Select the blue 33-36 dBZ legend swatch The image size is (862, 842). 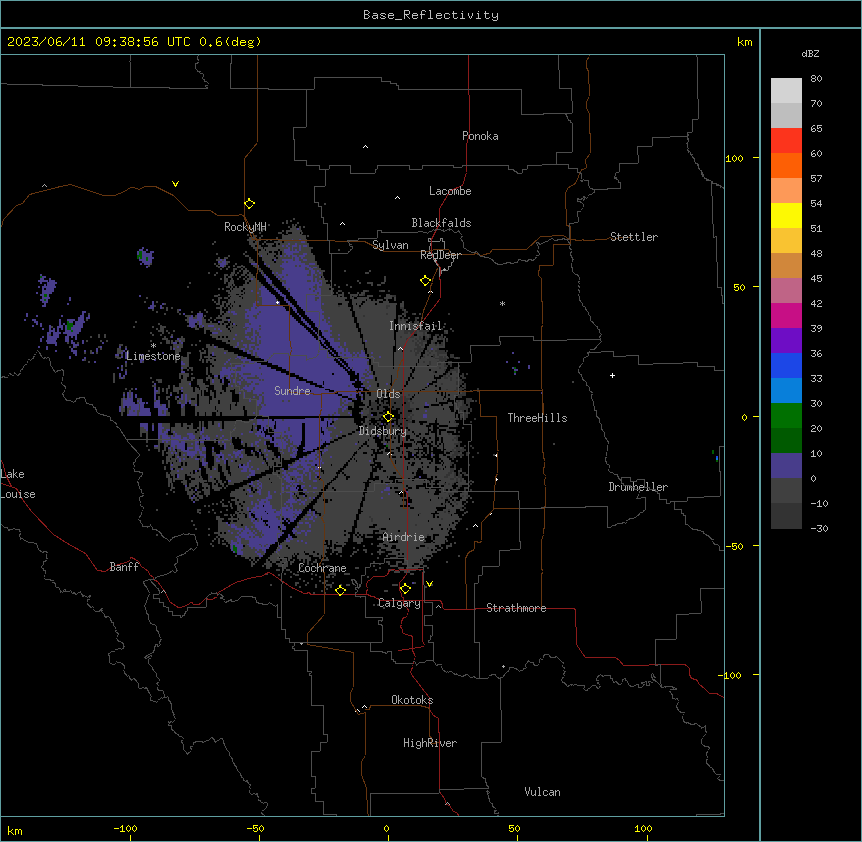(x=786, y=365)
